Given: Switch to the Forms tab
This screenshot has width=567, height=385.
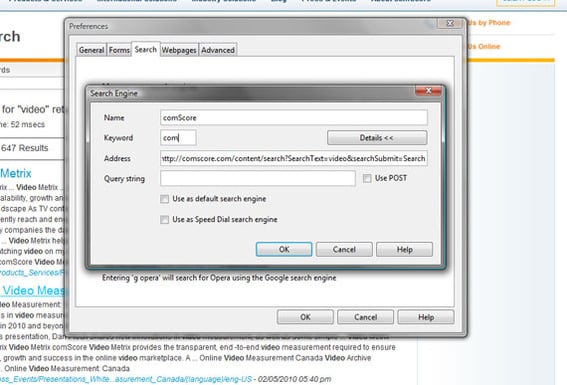Looking at the screenshot, I should click(119, 50).
